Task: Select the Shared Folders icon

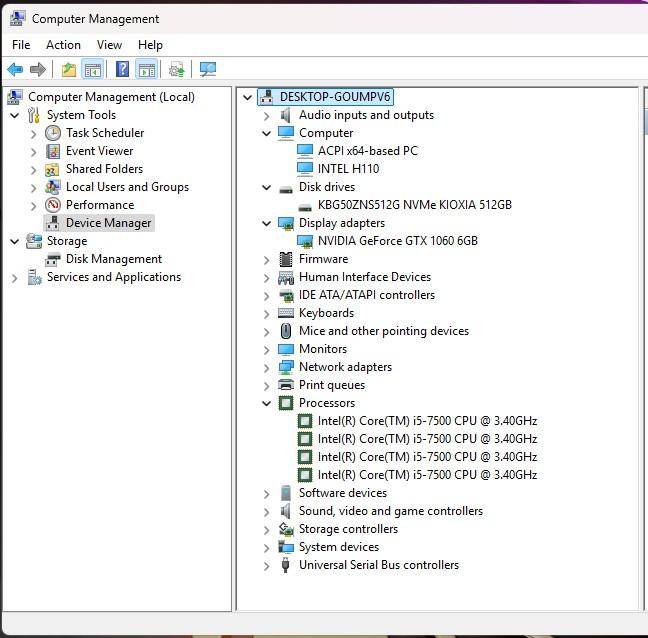Action: pos(52,169)
